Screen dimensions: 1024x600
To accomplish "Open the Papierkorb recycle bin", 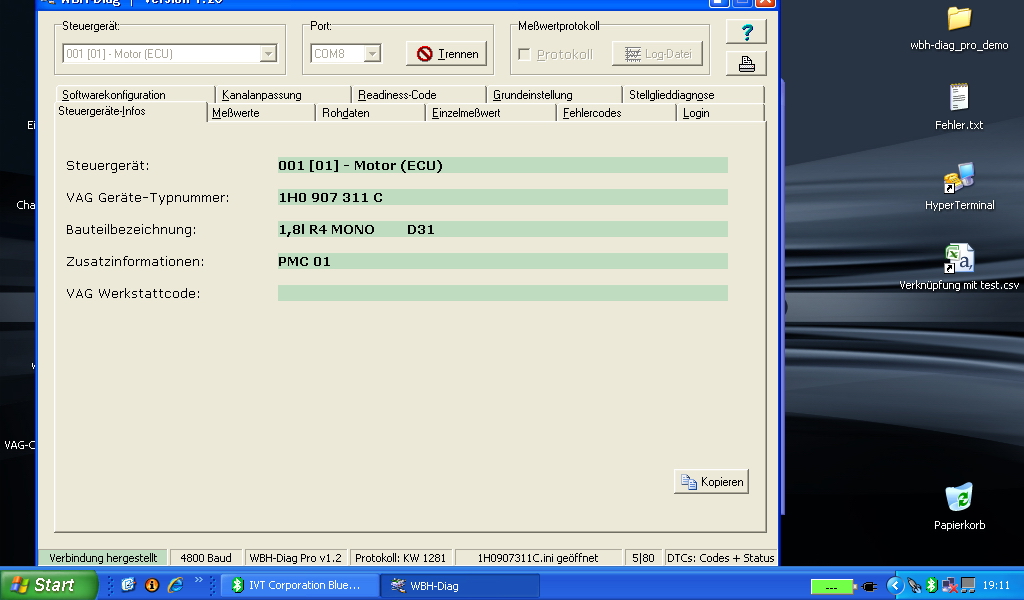I will point(959,507).
